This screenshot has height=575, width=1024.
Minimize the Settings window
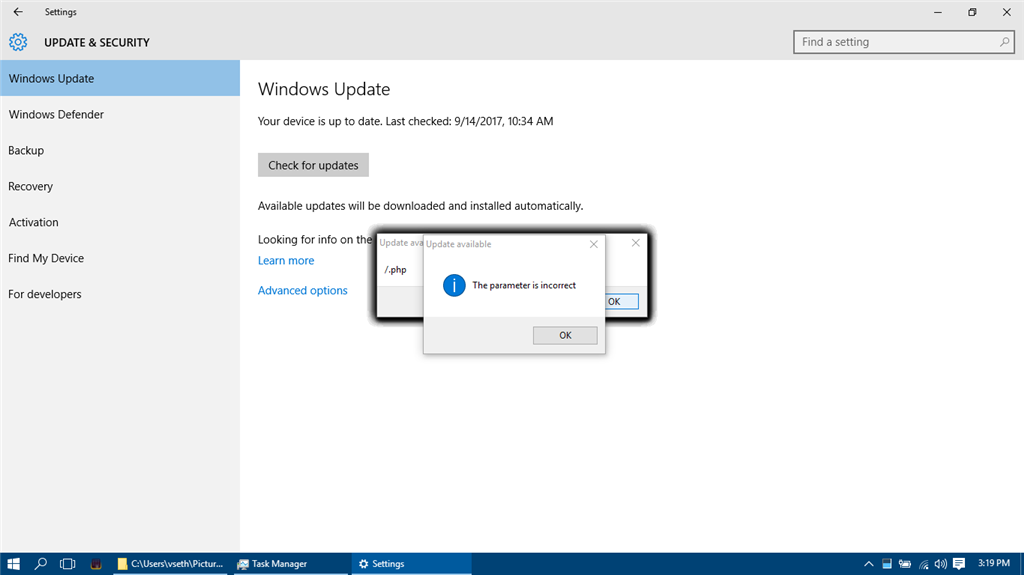[x=938, y=12]
